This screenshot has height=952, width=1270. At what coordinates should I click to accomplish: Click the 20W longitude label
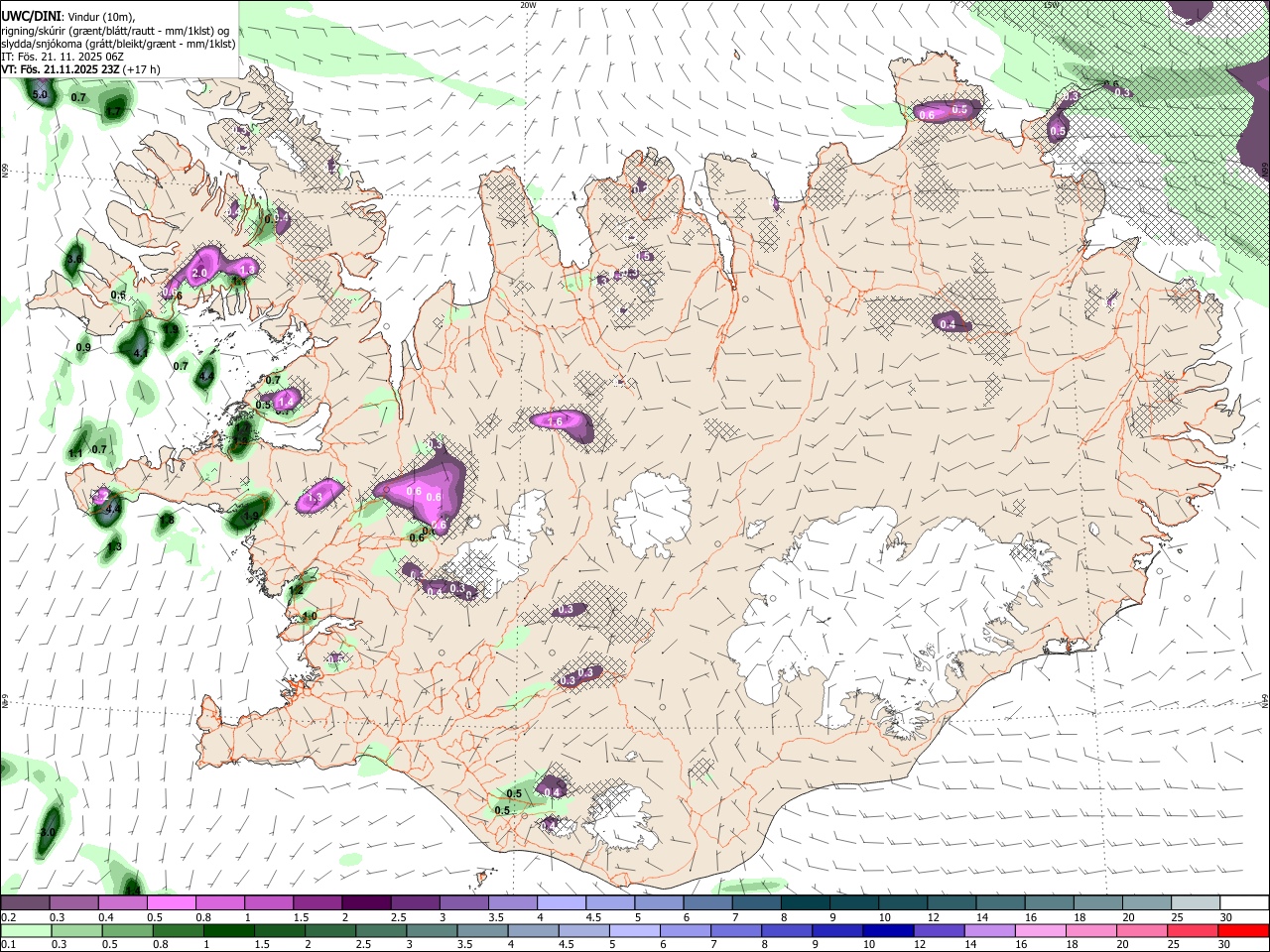[x=528, y=5]
